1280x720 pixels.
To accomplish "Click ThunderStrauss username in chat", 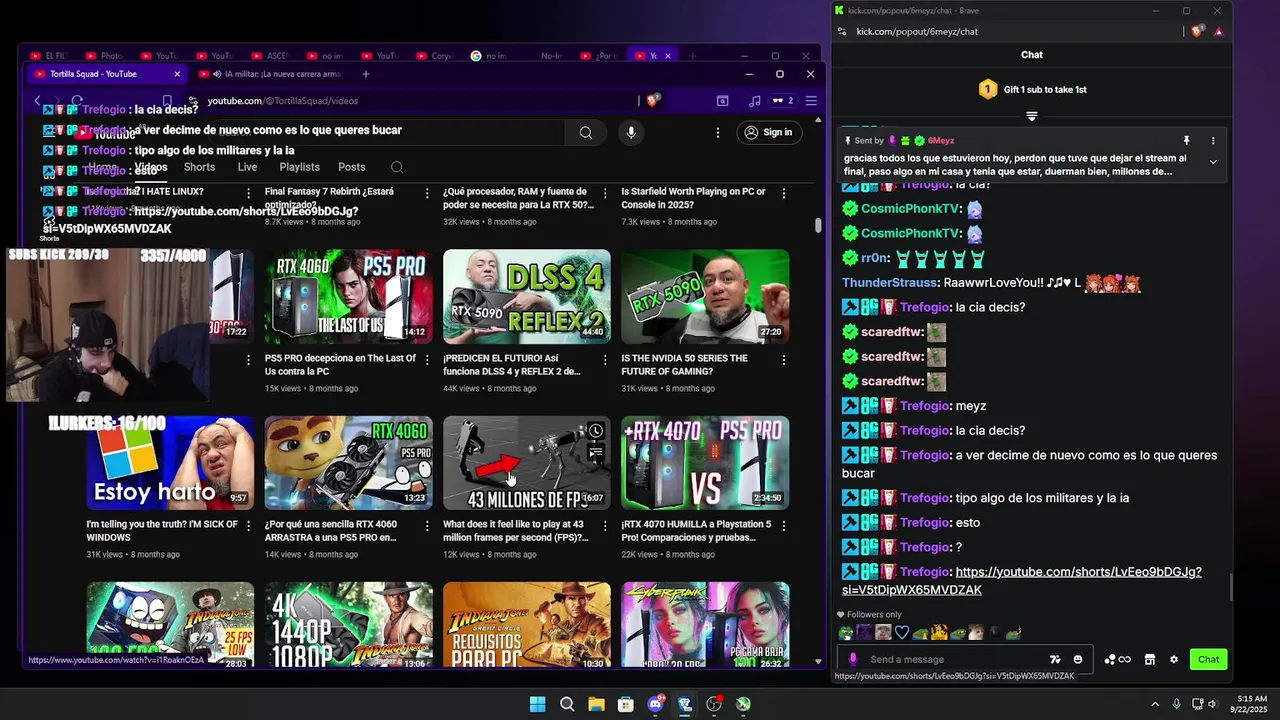I will pyautogui.click(x=888, y=283).
